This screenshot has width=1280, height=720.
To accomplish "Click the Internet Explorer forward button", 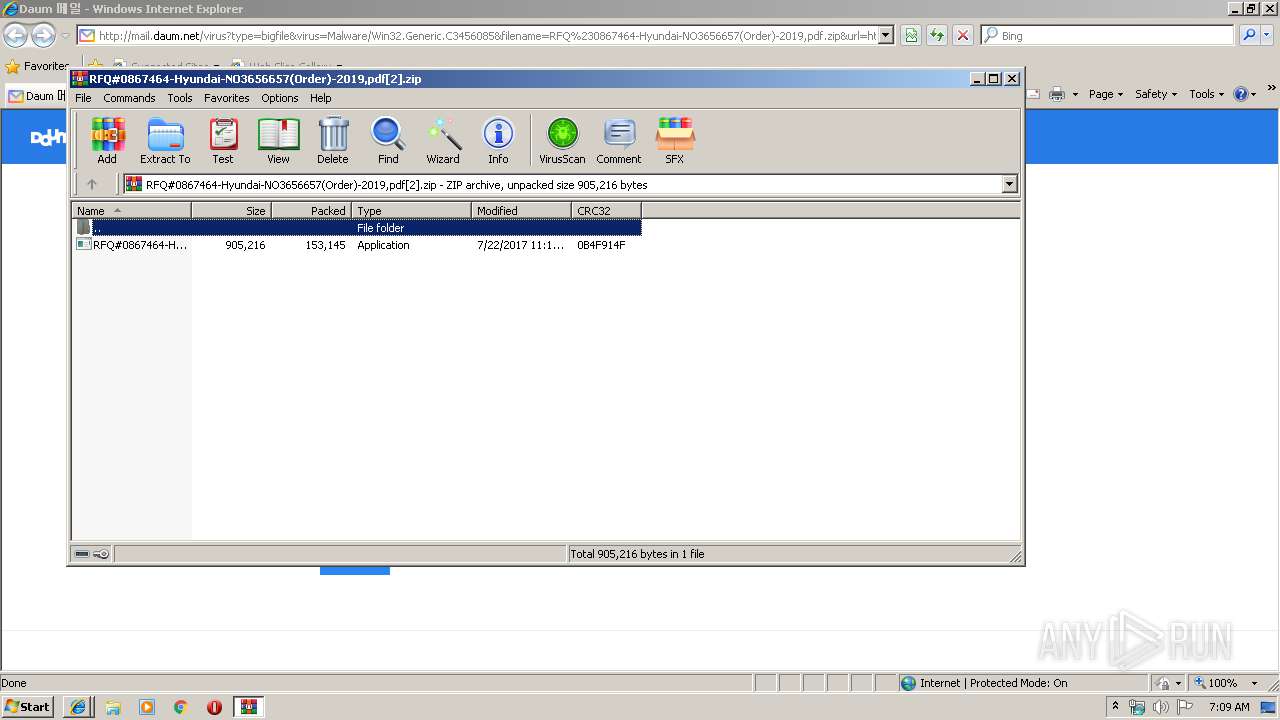I will (43, 36).
